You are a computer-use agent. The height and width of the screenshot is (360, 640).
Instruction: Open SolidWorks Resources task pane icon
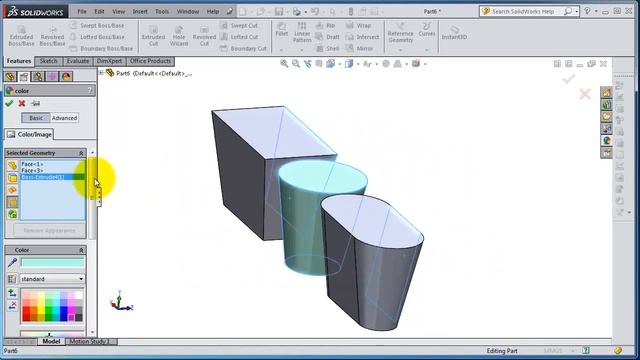click(607, 93)
